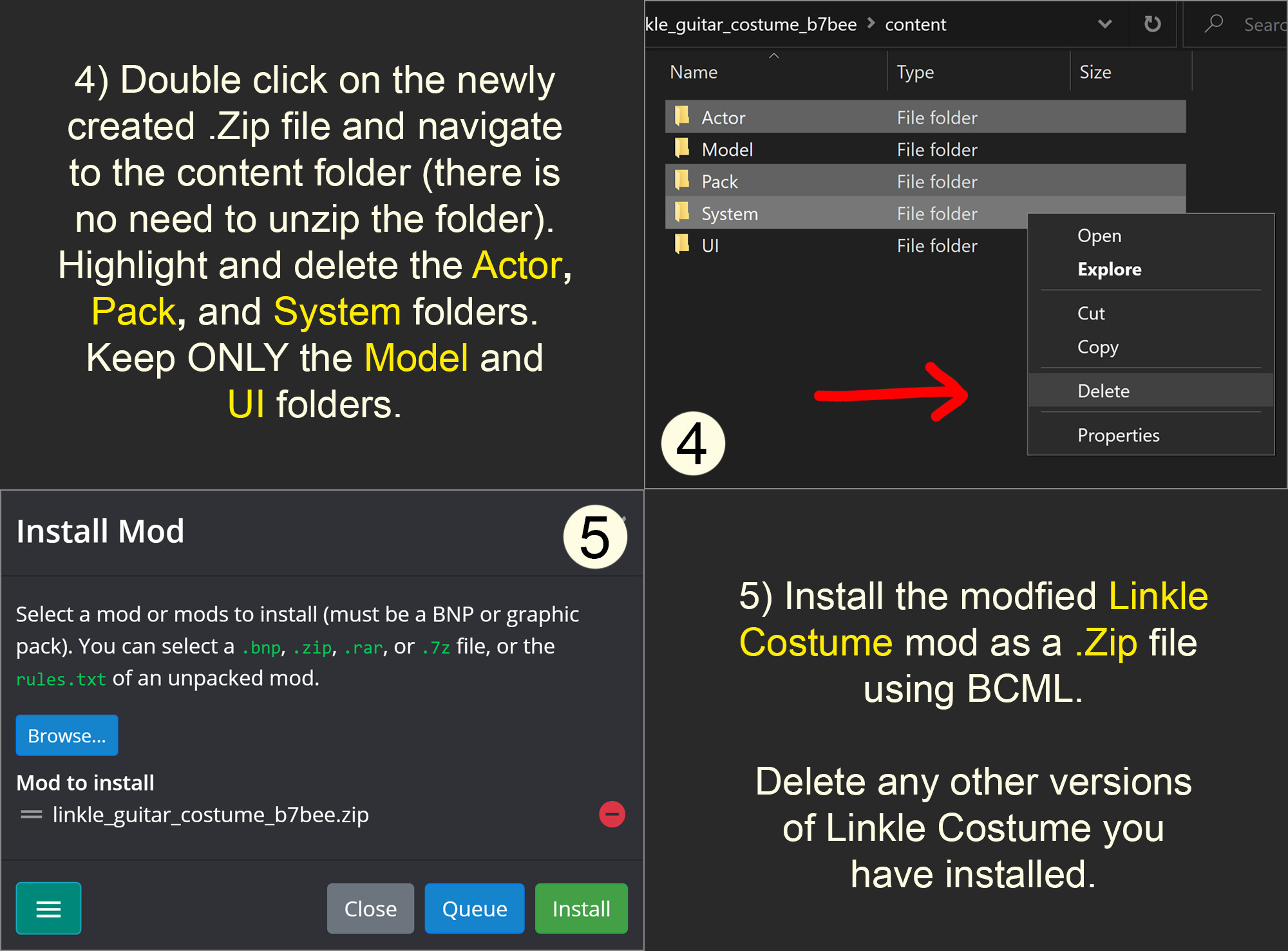Click the search magnifier icon
Image resolution: width=1288 pixels, height=951 pixels.
pyautogui.click(x=1213, y=24)
